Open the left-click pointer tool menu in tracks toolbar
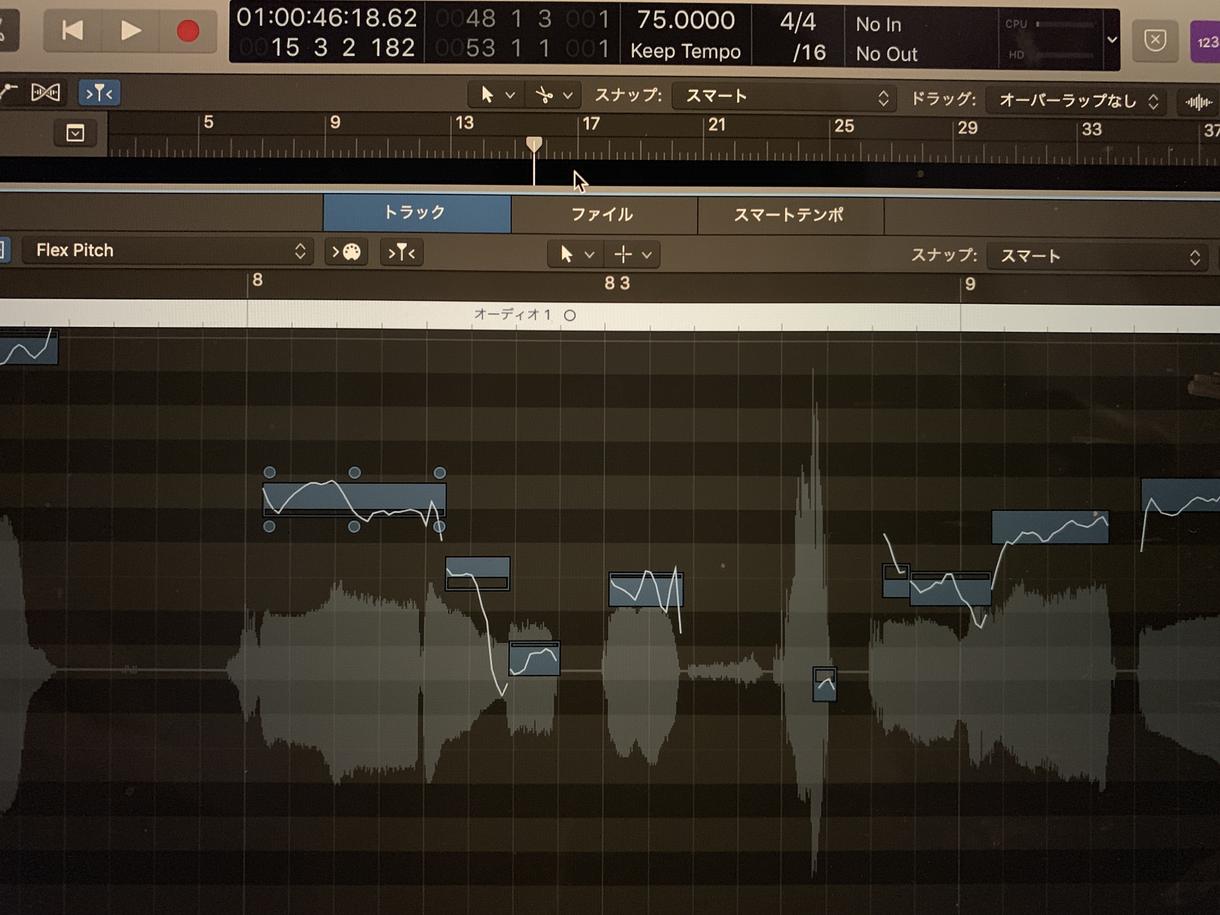Image resolution: width=1220 pixels, height=915 pixels. click(x=496, y=95)
